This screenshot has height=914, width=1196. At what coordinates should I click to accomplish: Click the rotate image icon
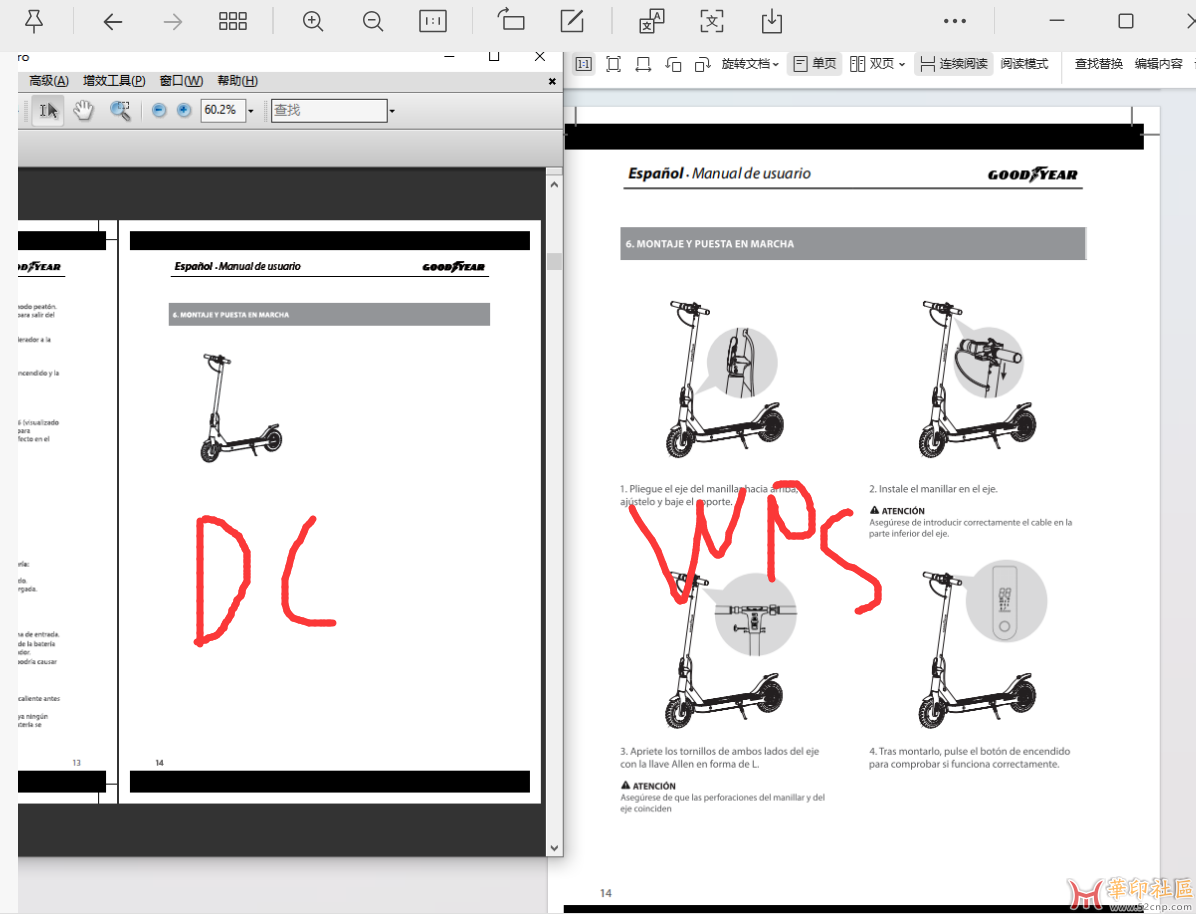point(511,21)
